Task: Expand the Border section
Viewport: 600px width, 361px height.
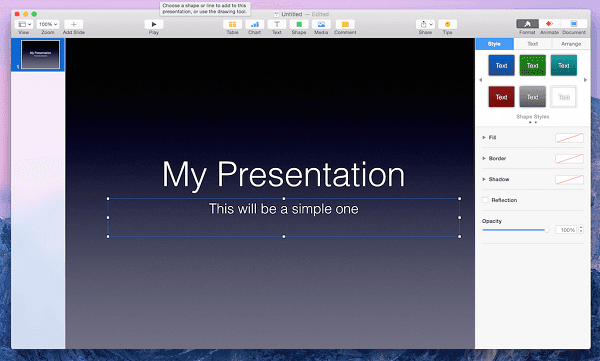Action: [x=484, y=158]
